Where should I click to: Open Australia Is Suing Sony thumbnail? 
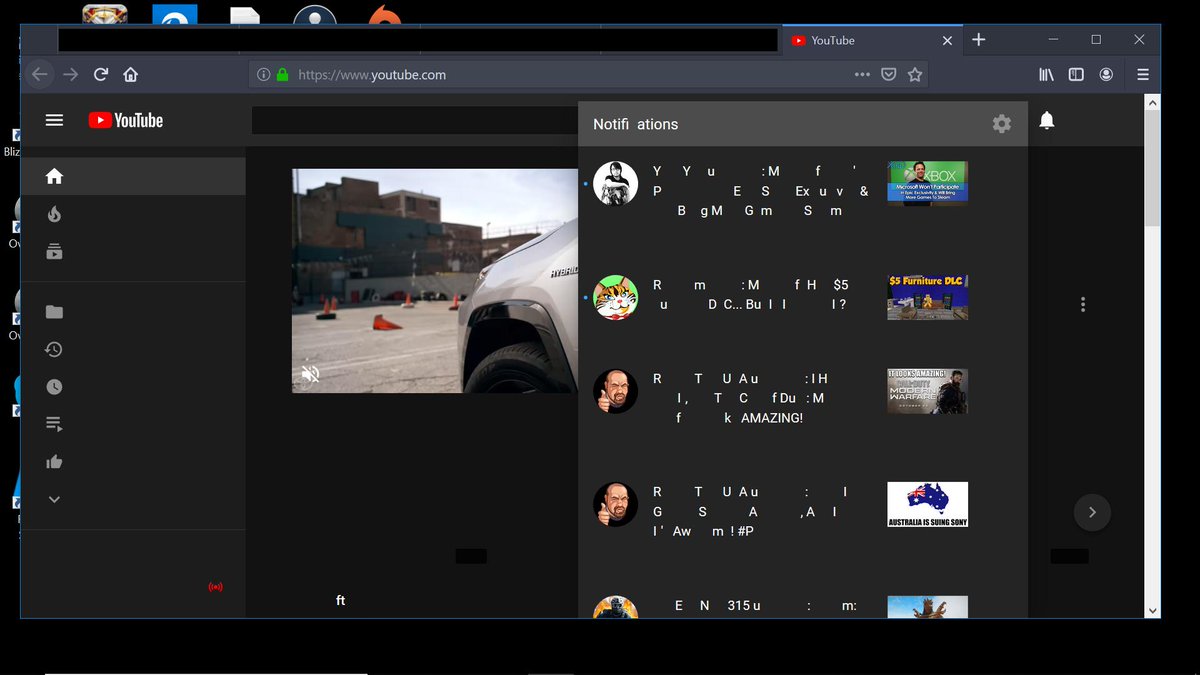tap(927, 504)
